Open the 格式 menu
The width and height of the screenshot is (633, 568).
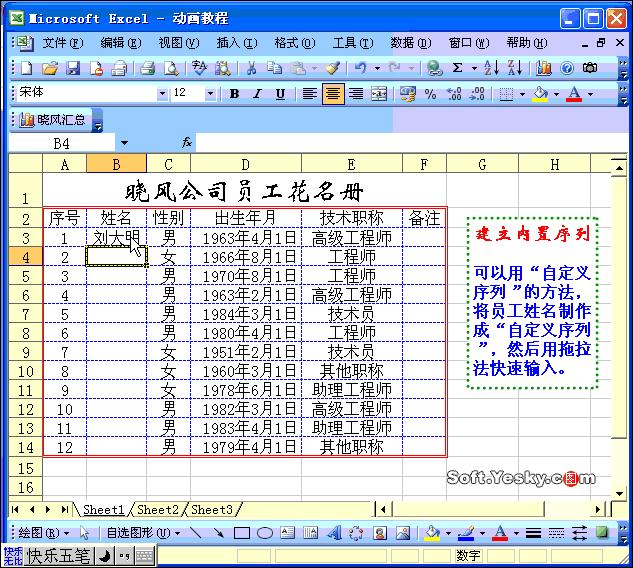(x=295, y=43)
